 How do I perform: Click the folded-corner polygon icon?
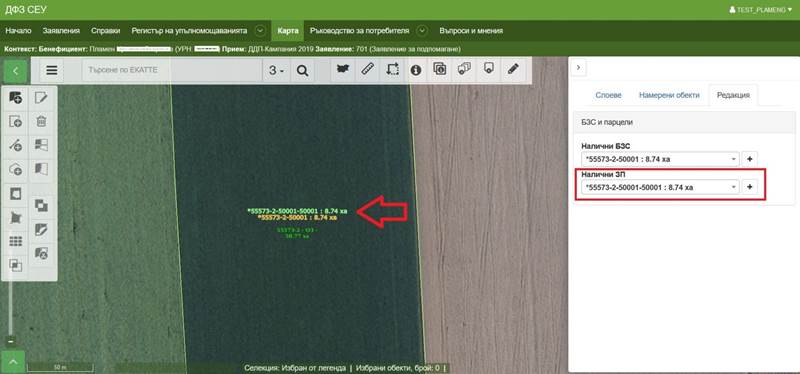tap(41, 230)
